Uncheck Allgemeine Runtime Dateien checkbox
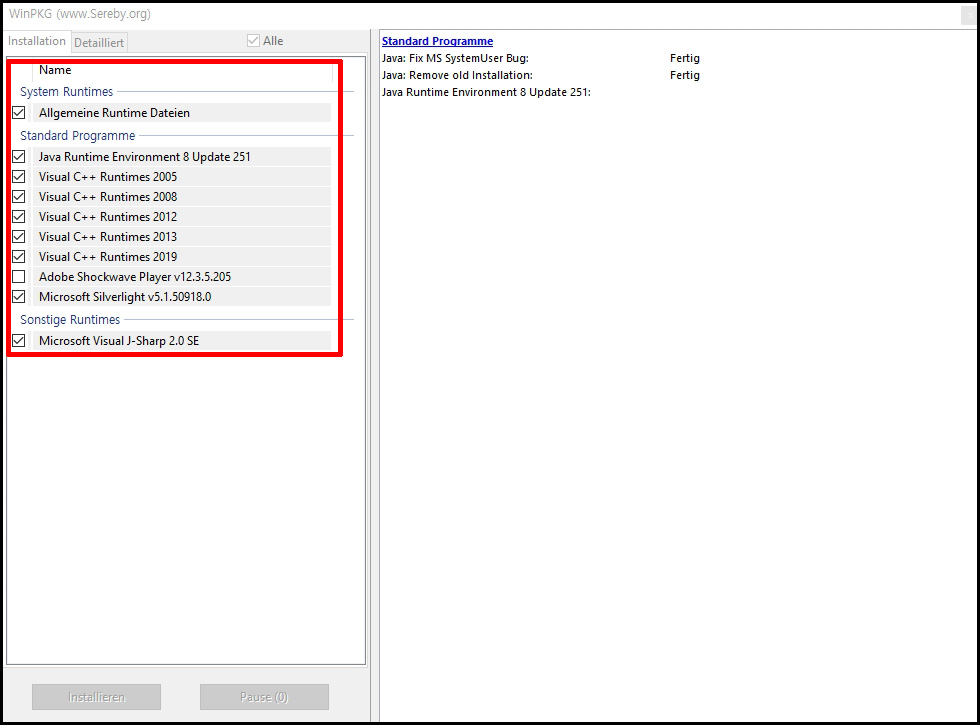 (19, 112)
